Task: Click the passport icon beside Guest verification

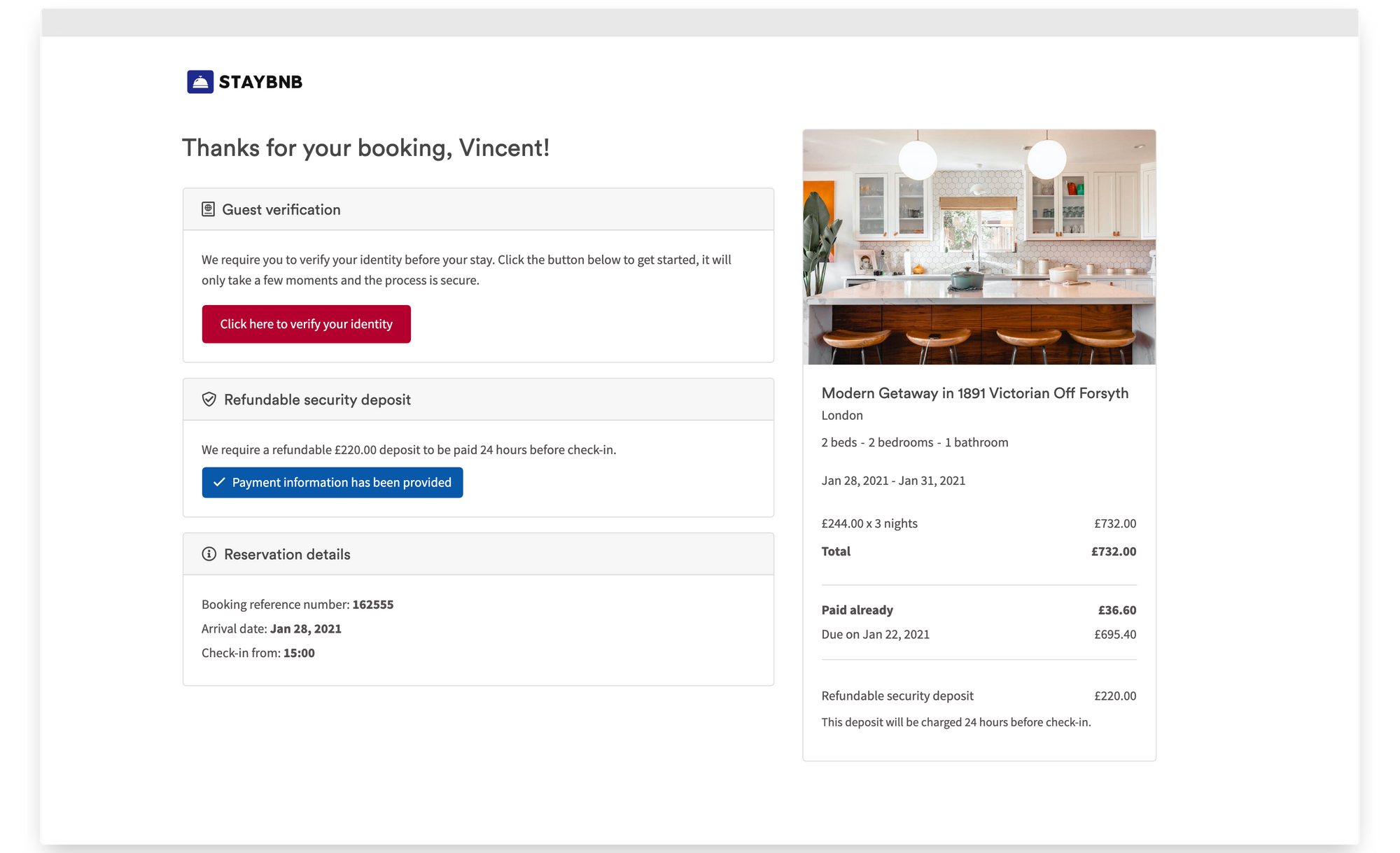Action: [208, 209]
